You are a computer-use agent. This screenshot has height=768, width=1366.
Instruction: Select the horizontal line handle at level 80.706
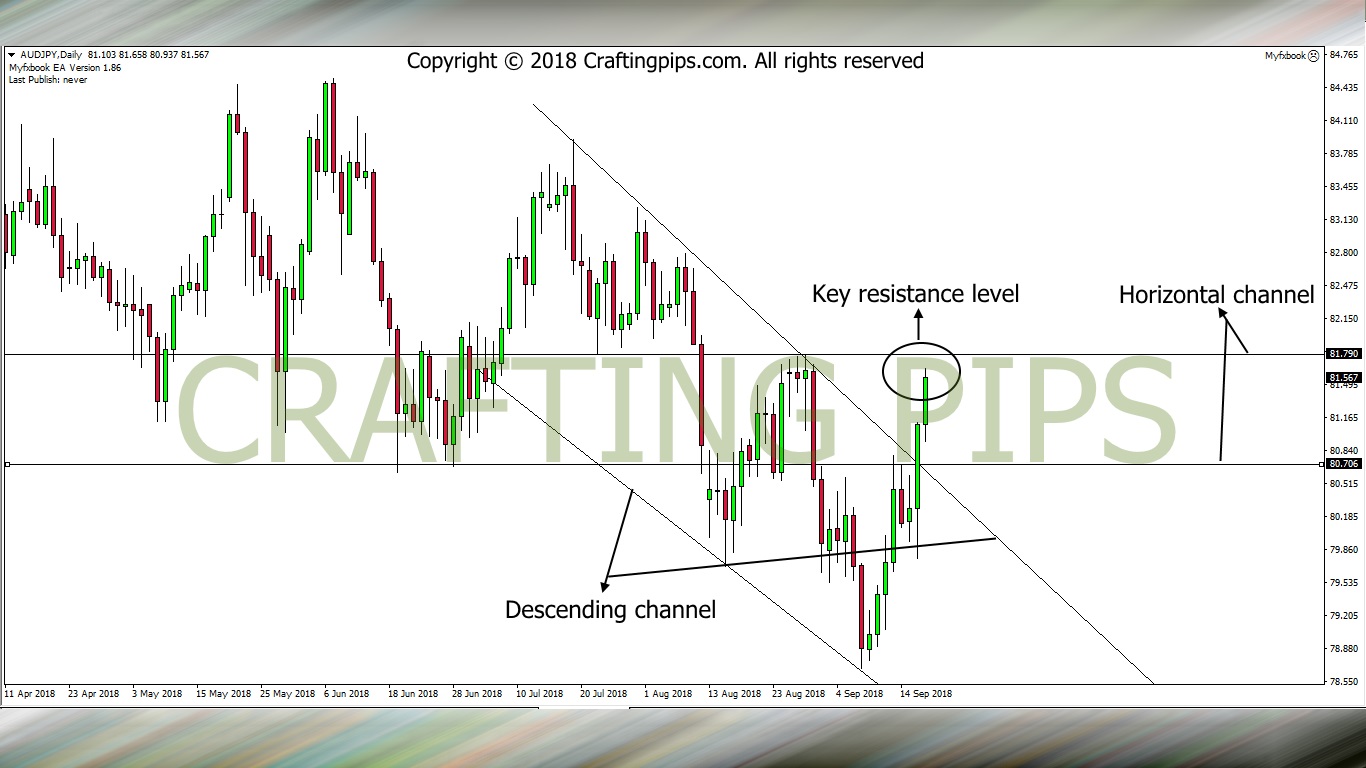7,464
